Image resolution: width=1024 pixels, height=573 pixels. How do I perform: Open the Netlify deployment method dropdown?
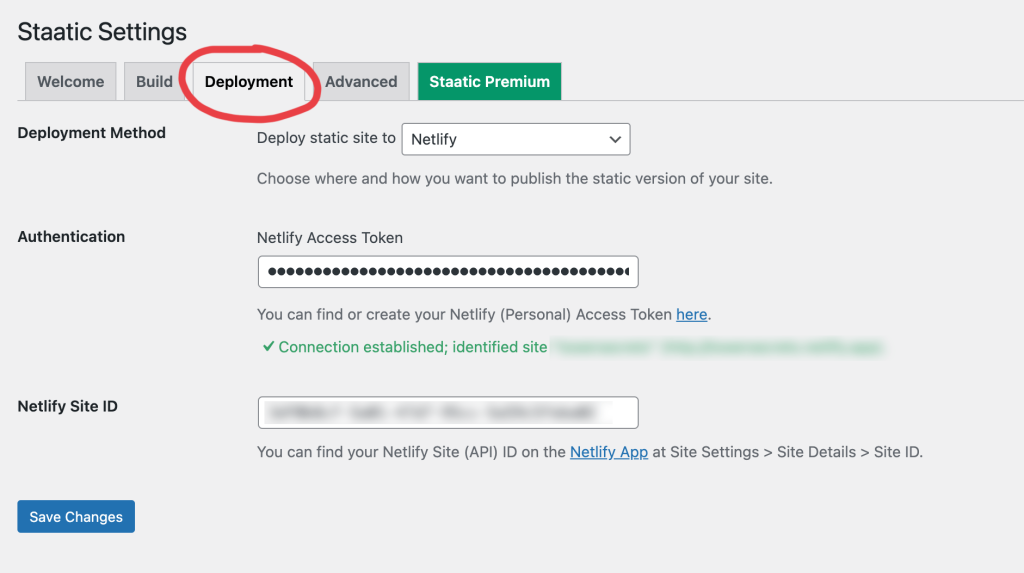(515, 140)
